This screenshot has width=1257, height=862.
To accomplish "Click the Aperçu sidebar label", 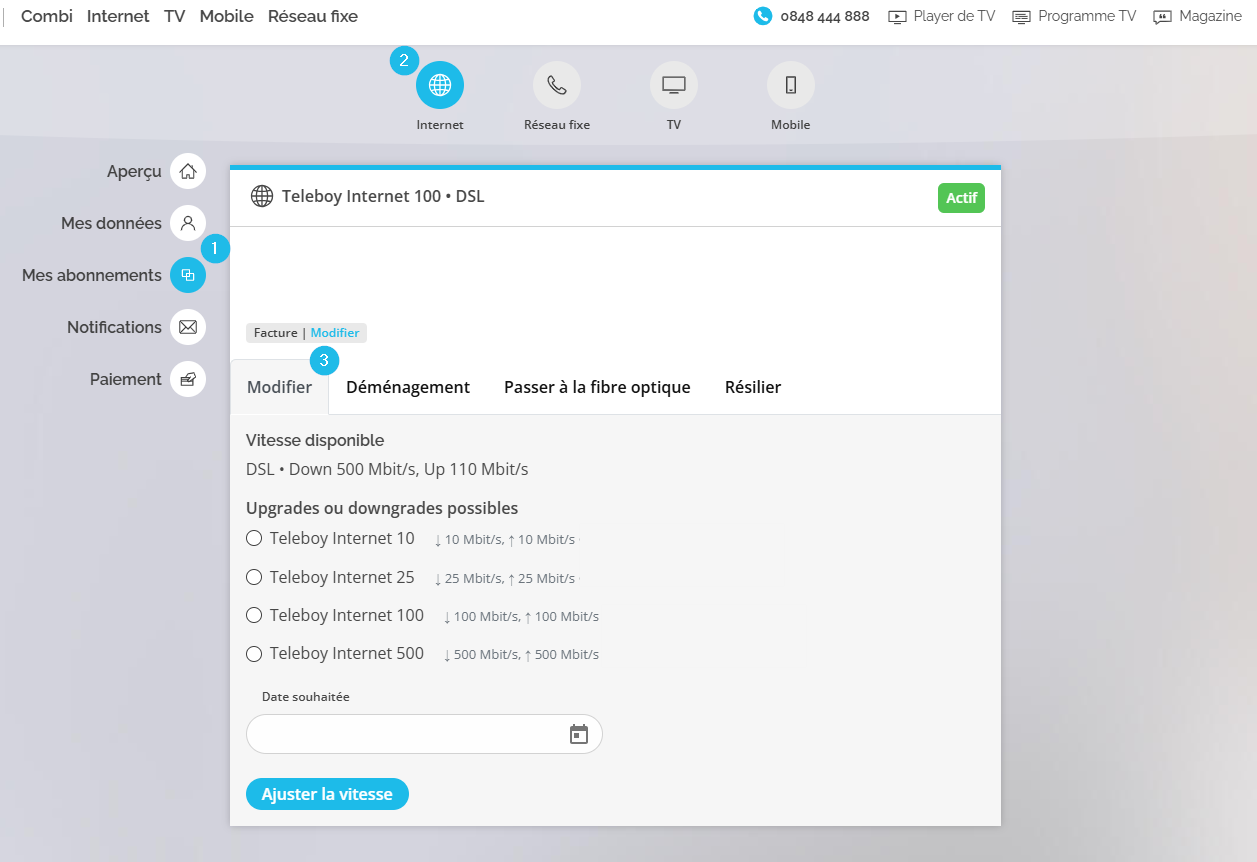I will [134, 171].
